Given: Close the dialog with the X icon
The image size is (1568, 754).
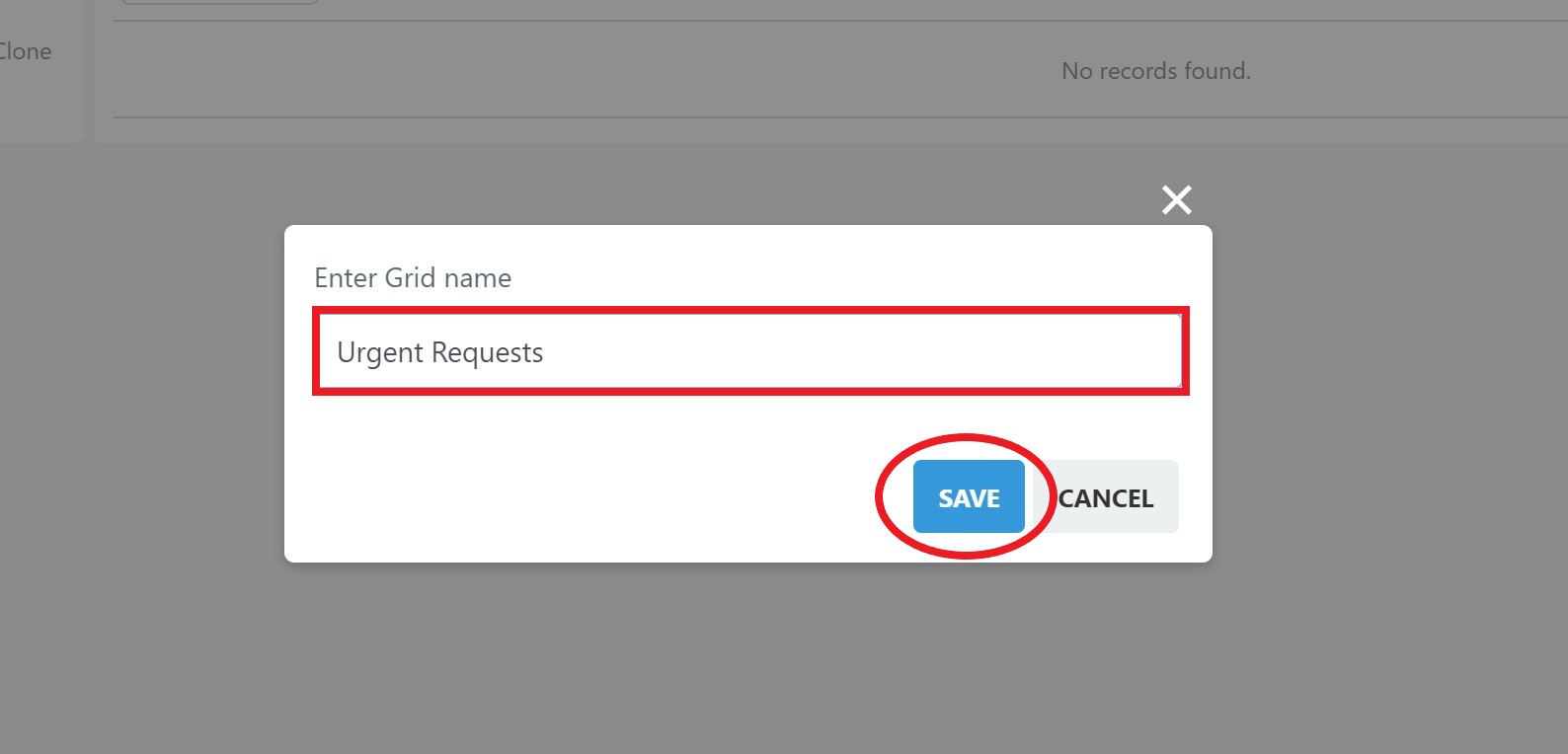Looking at the screenshot, I should pos(1176,199).
